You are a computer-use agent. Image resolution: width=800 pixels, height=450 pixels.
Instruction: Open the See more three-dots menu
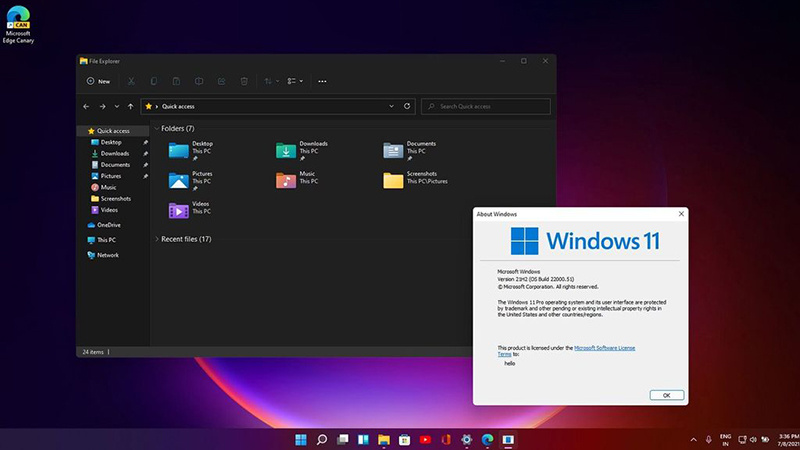(322, 81)
